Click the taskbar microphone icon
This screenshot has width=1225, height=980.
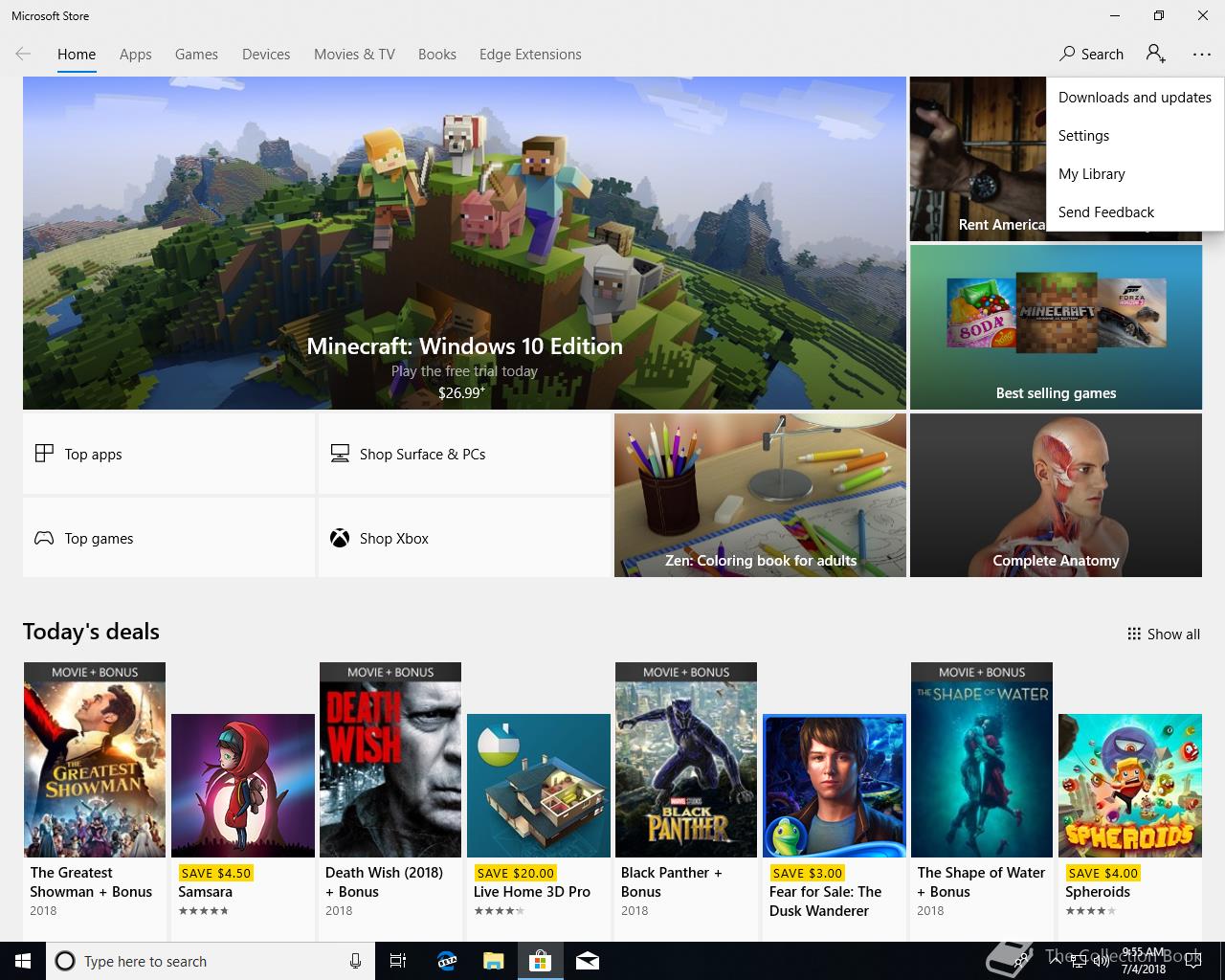tap(355, 961)
